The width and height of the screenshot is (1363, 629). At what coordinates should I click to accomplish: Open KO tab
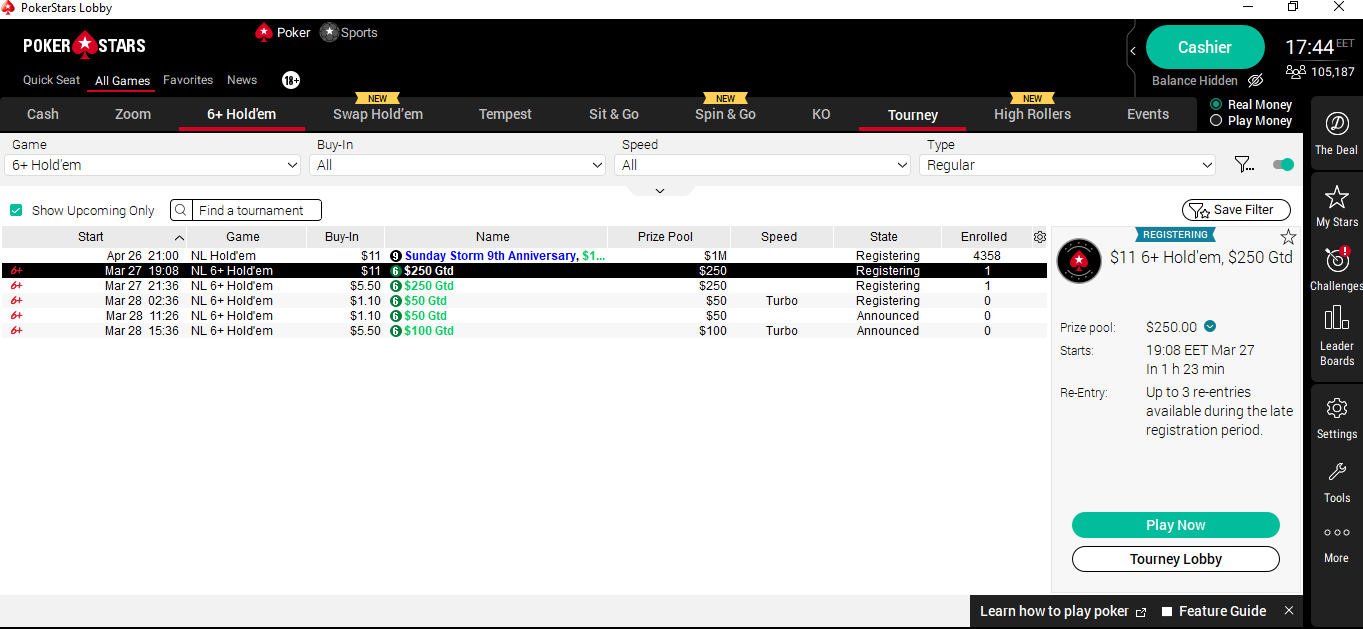(821, 114)
